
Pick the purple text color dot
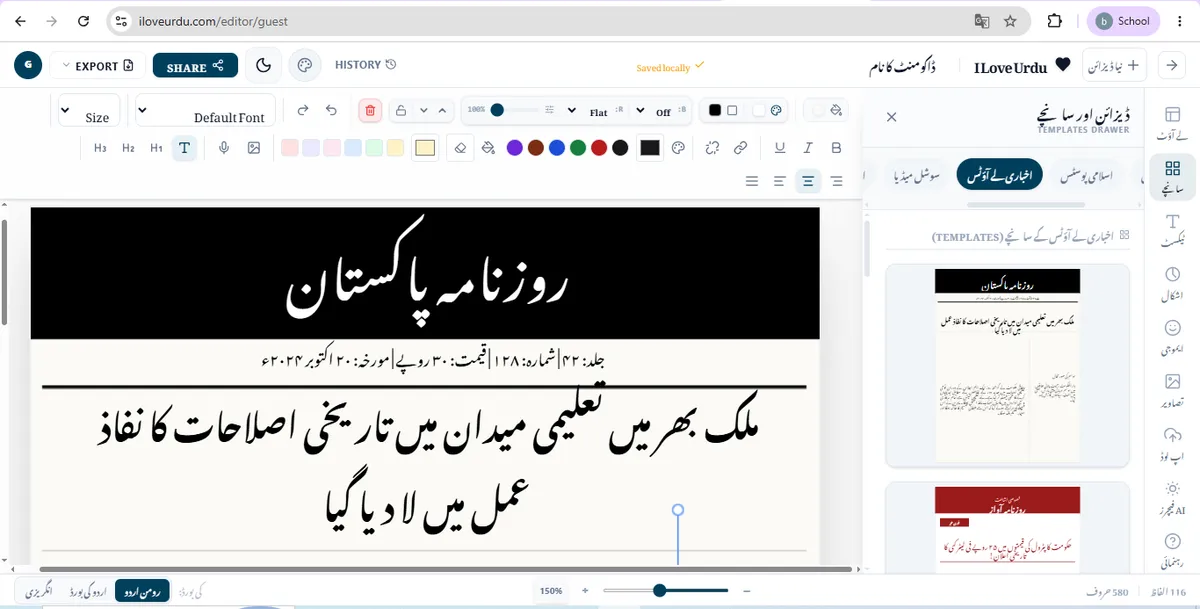click(x=514, y=148)
